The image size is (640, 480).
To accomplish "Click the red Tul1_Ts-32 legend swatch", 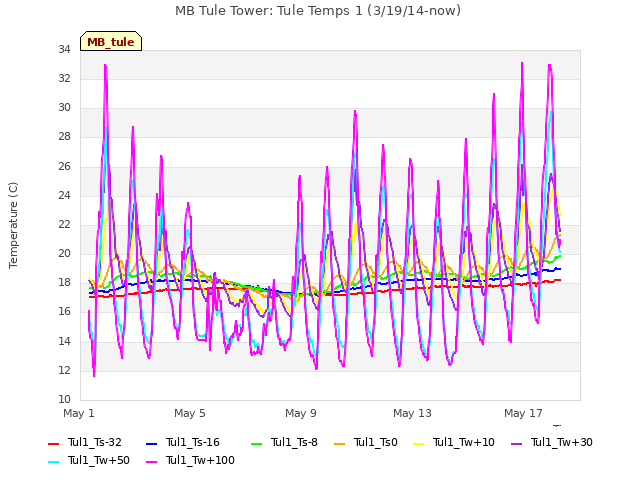I will [54, 443].
